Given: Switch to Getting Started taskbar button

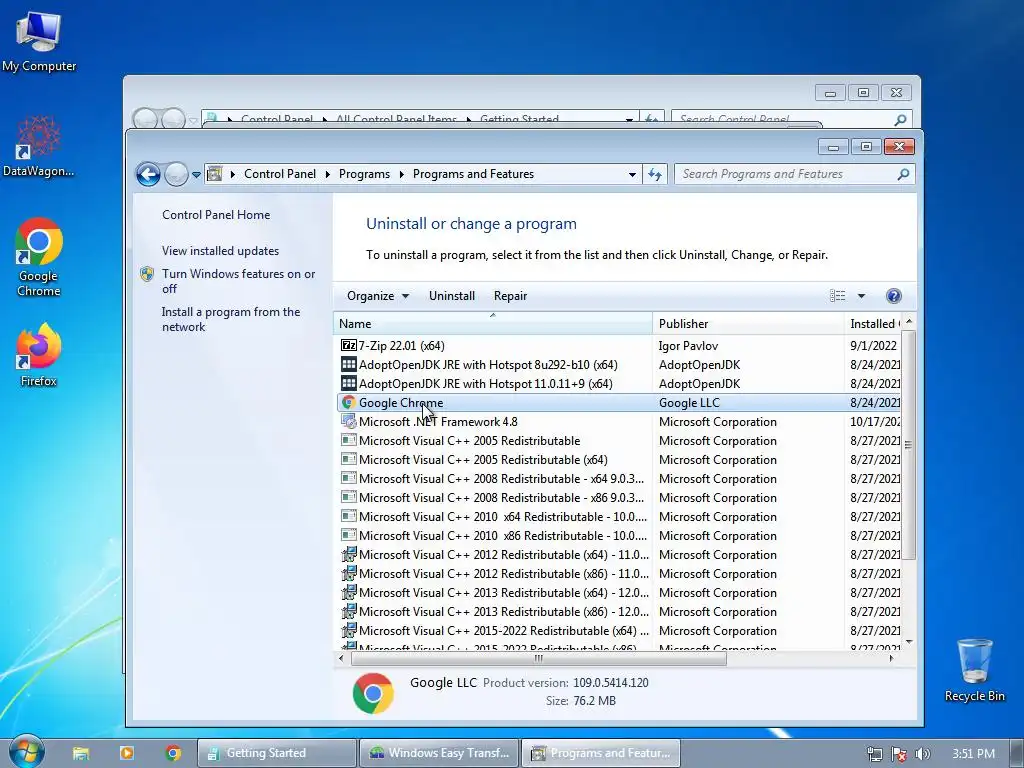Looking at the screenshot, I should click(277, 753).
